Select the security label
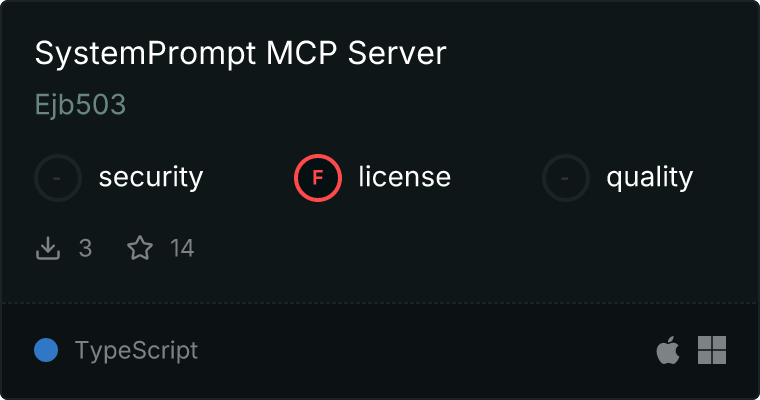The image size is (760, 400). 151,177
